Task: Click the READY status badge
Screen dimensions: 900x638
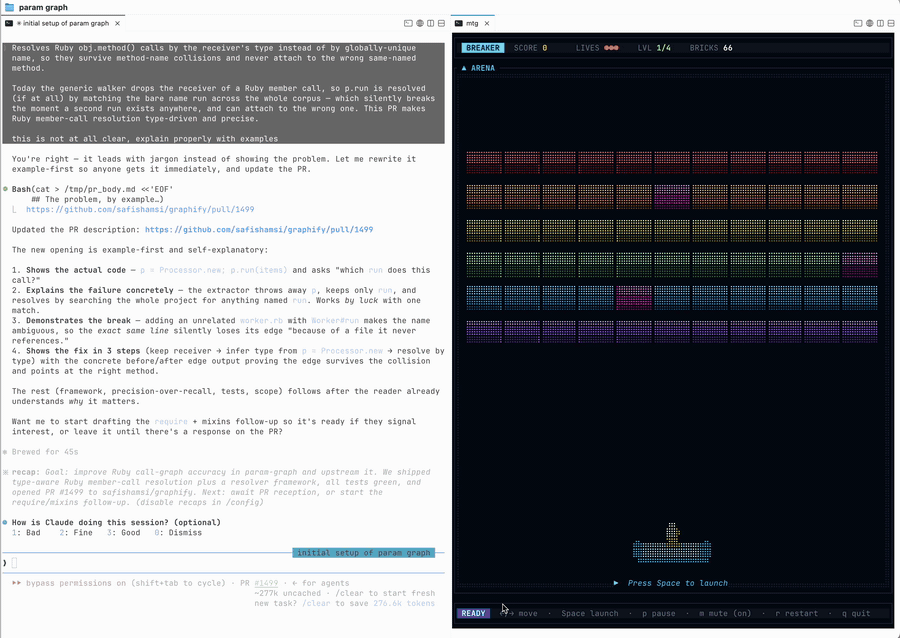Action: coord(474,613)
